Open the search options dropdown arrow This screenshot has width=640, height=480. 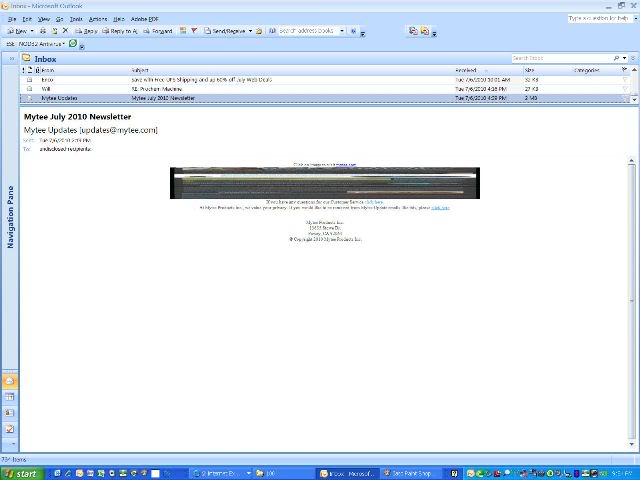624,58
